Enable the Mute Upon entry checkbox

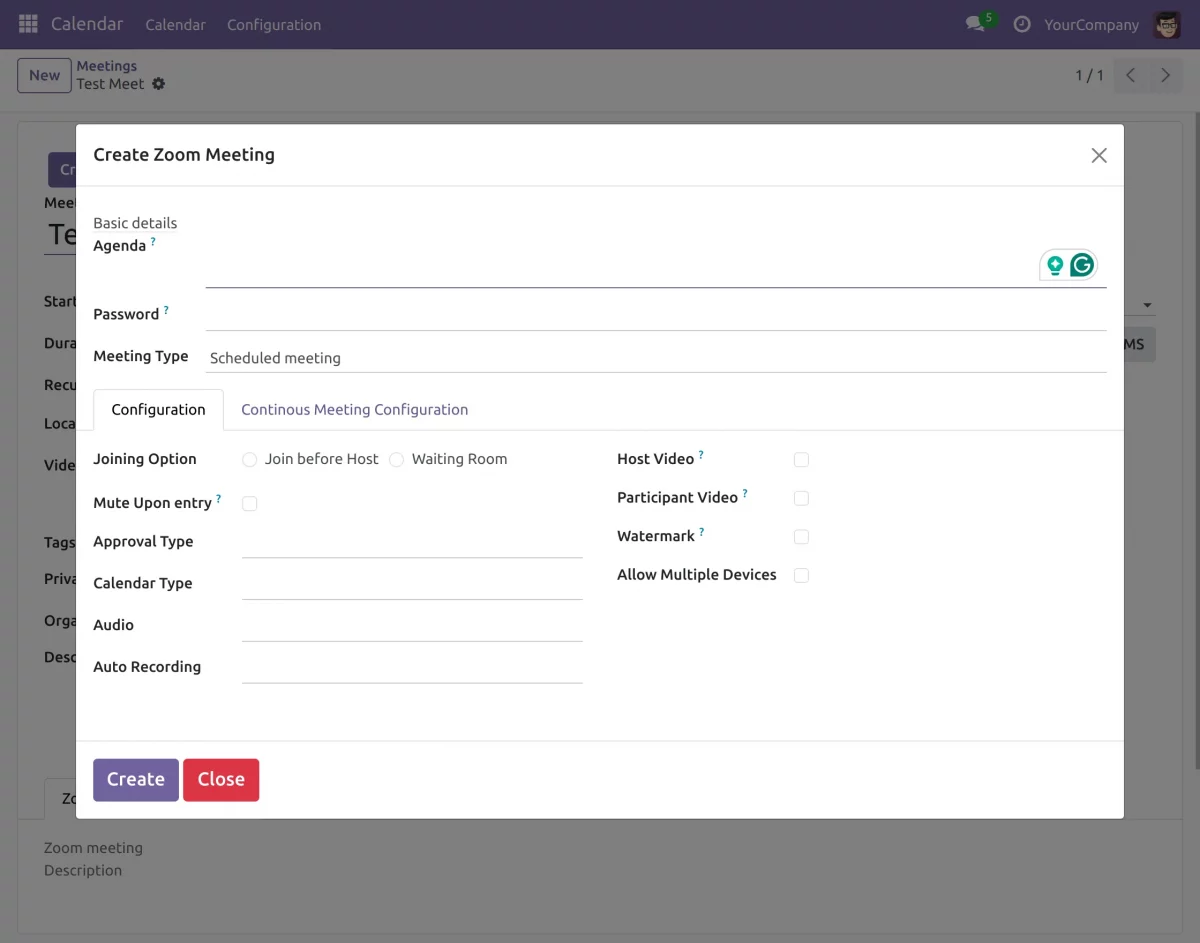(x=249, y=503)
